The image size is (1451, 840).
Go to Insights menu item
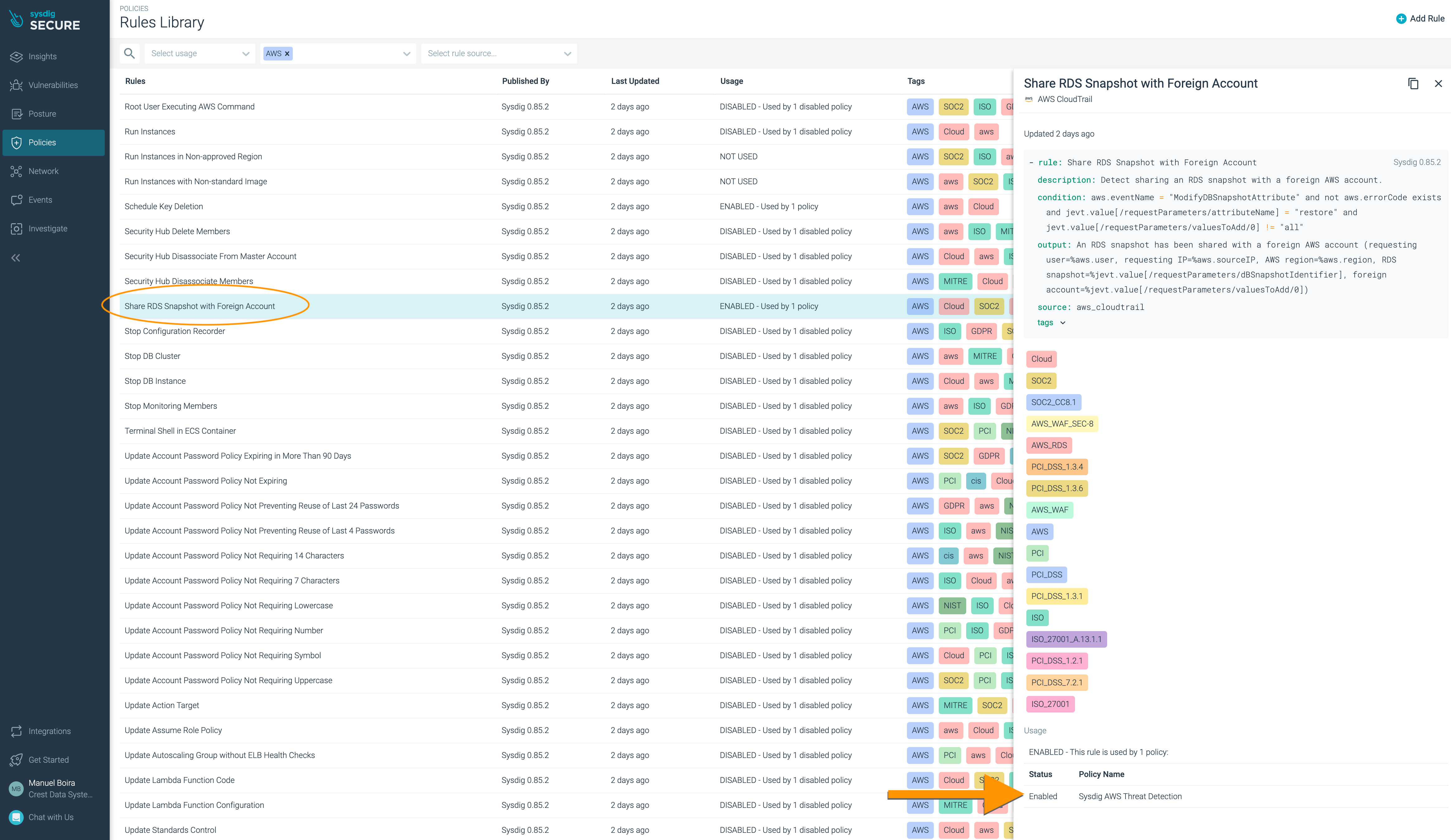coord(43,56)
